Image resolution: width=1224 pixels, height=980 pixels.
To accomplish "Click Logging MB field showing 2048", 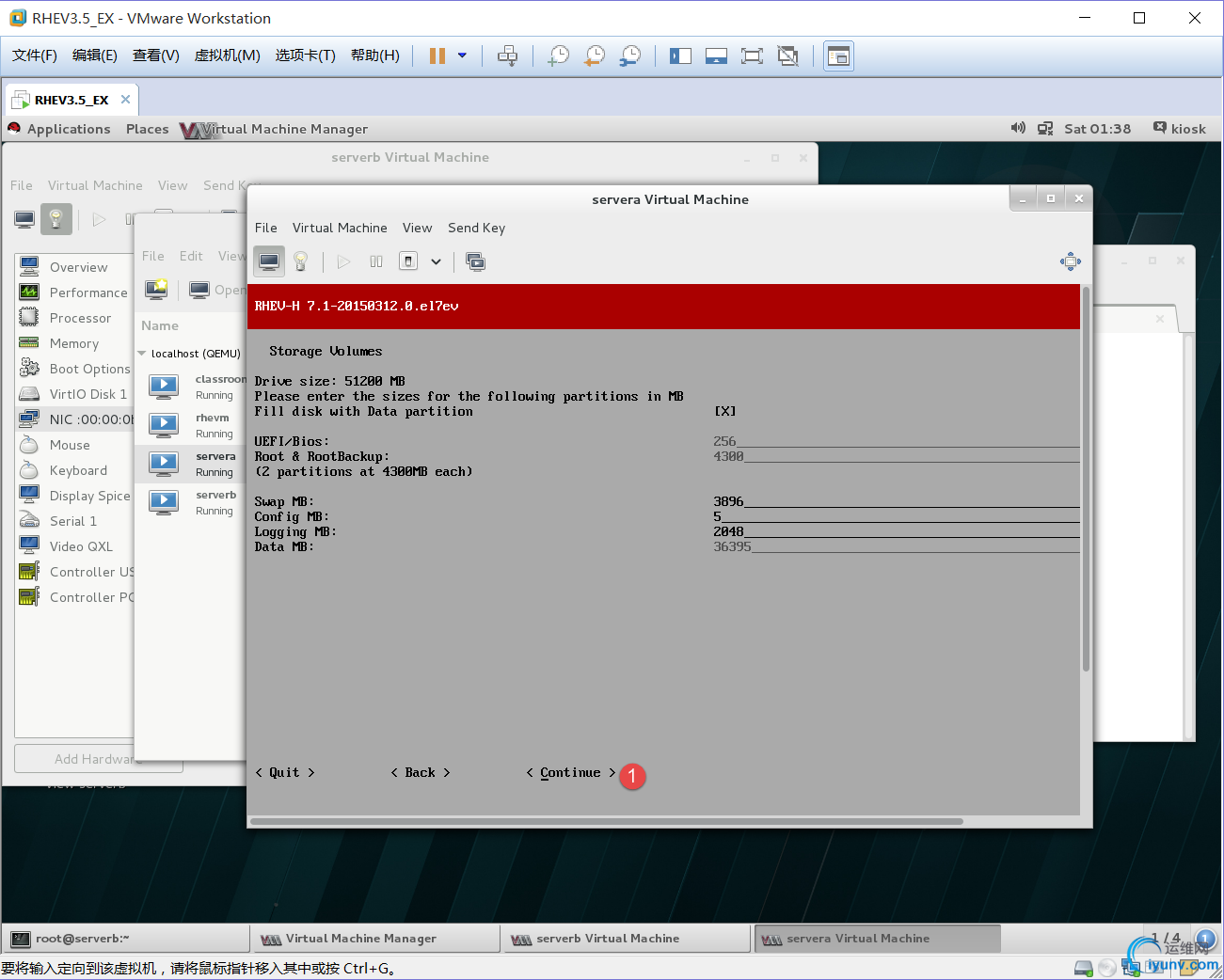I will [x=896, y=531].
